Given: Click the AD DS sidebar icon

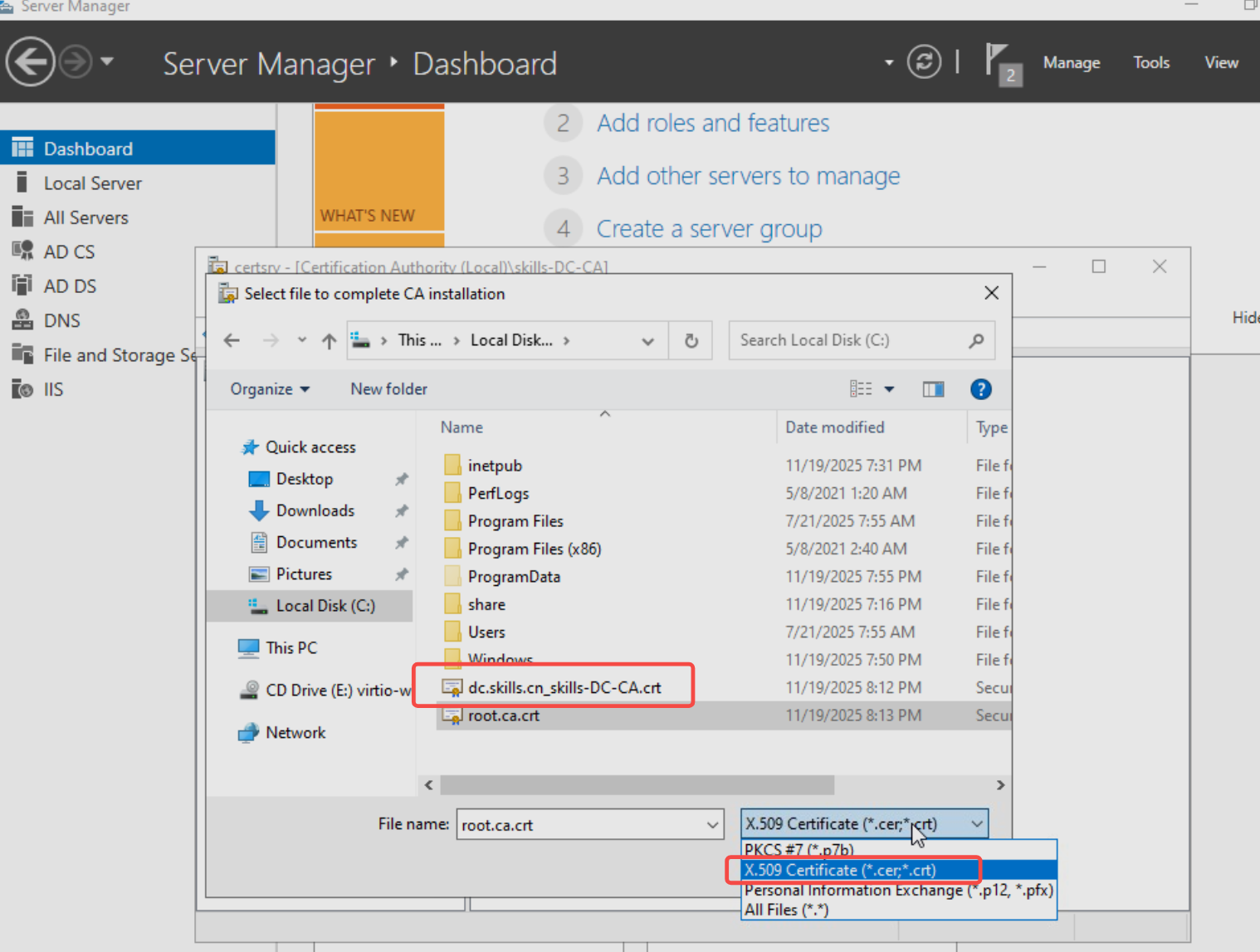Looking at the screenshot, I should (x=22, y=286).
